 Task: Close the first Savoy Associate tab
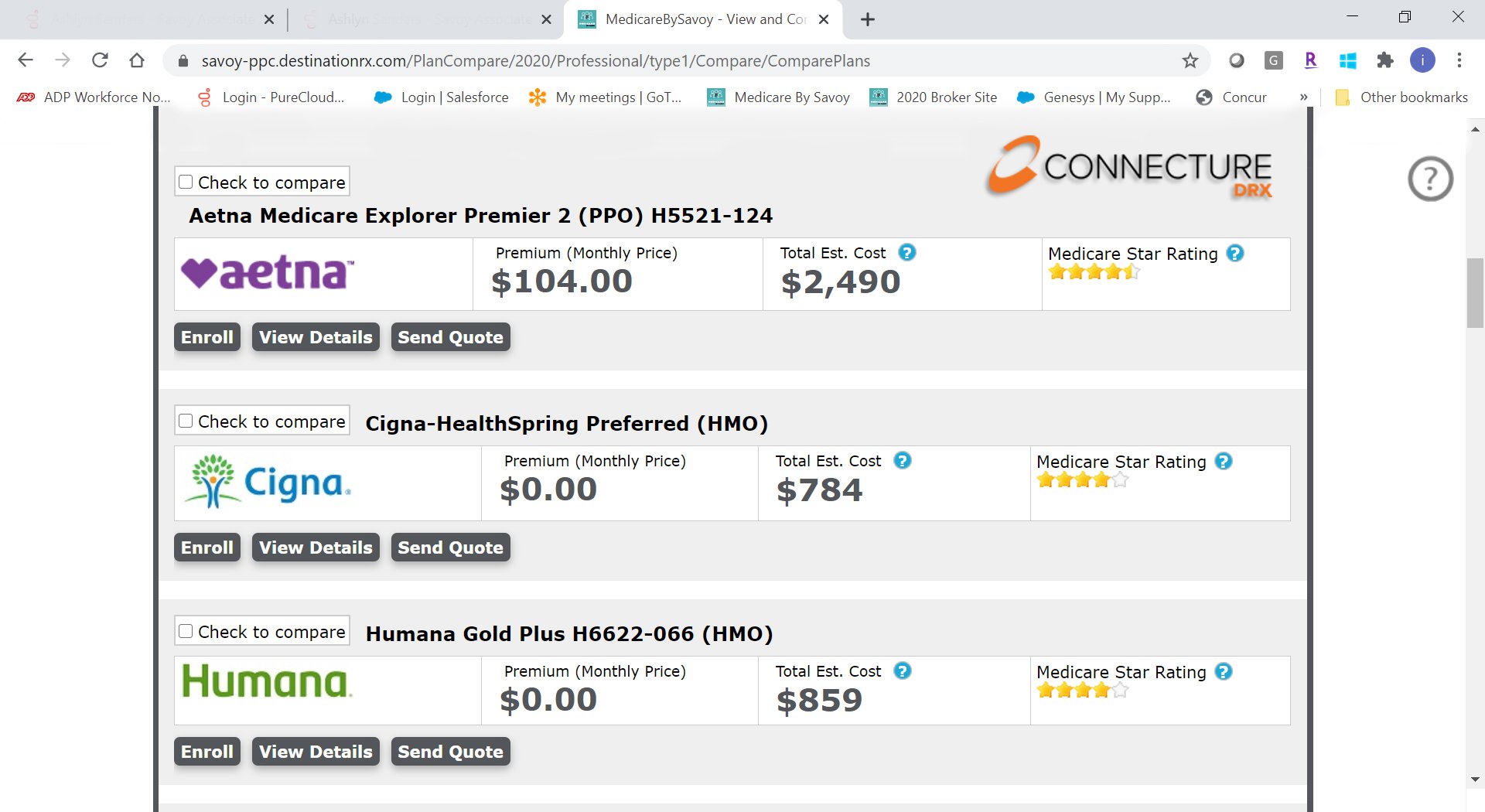tap(268, 19)
